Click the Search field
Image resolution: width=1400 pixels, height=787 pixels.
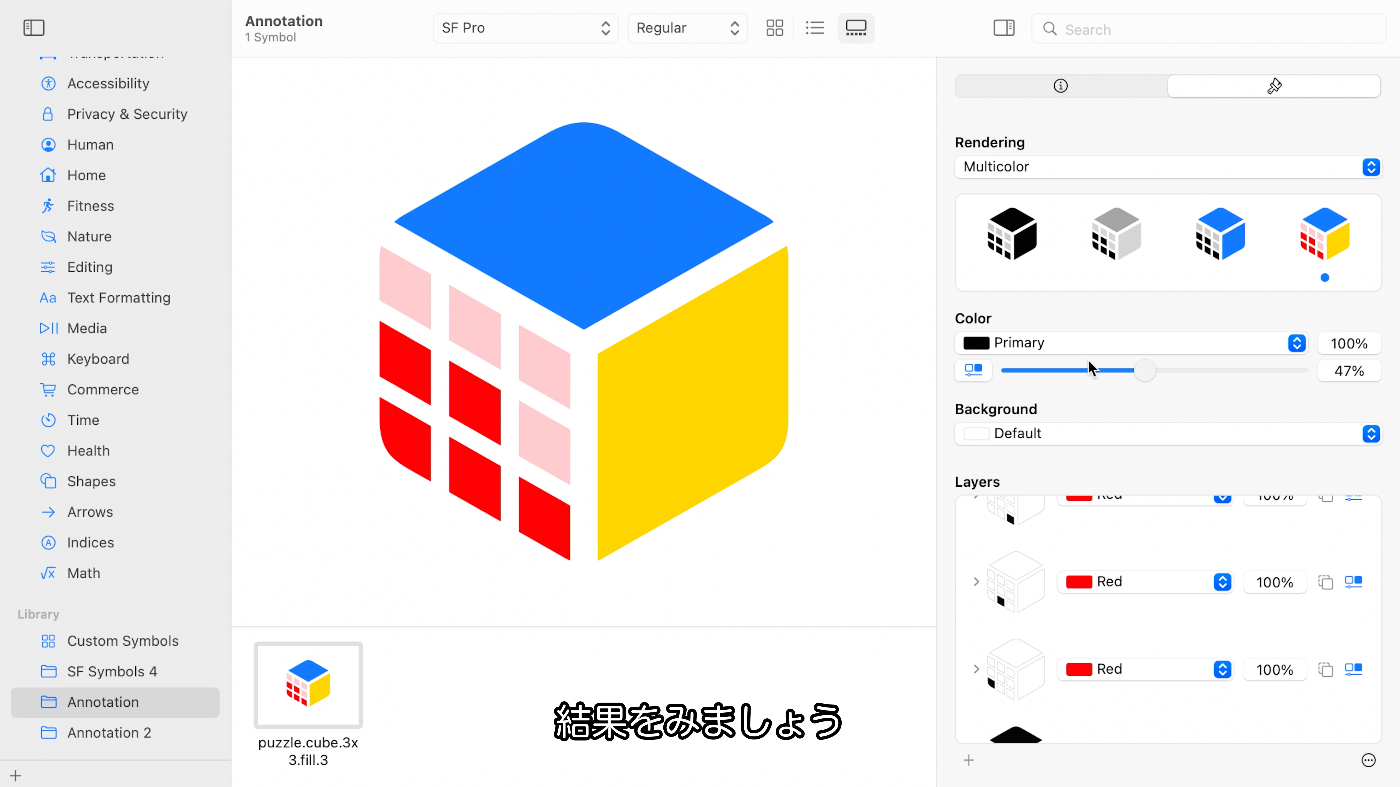pos(1208,29)
